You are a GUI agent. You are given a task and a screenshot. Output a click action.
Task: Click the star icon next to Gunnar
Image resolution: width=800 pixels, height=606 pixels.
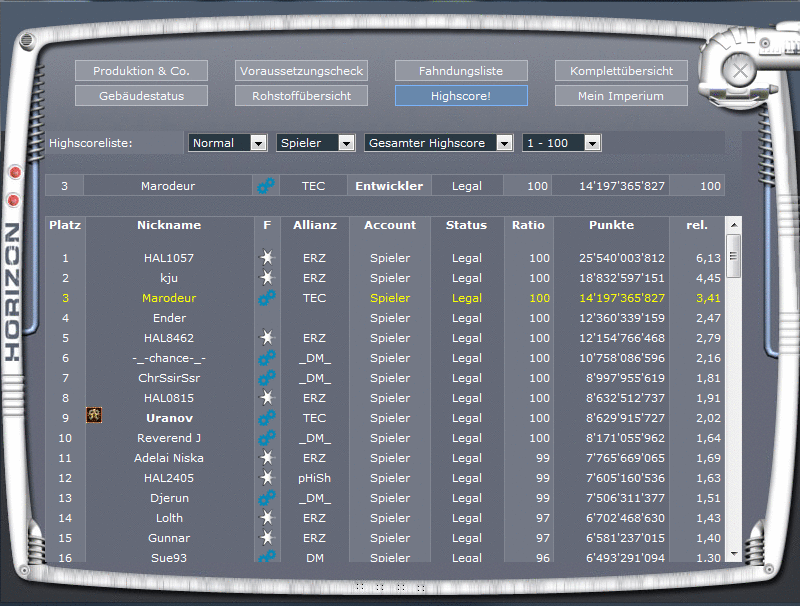click(266, 538)
